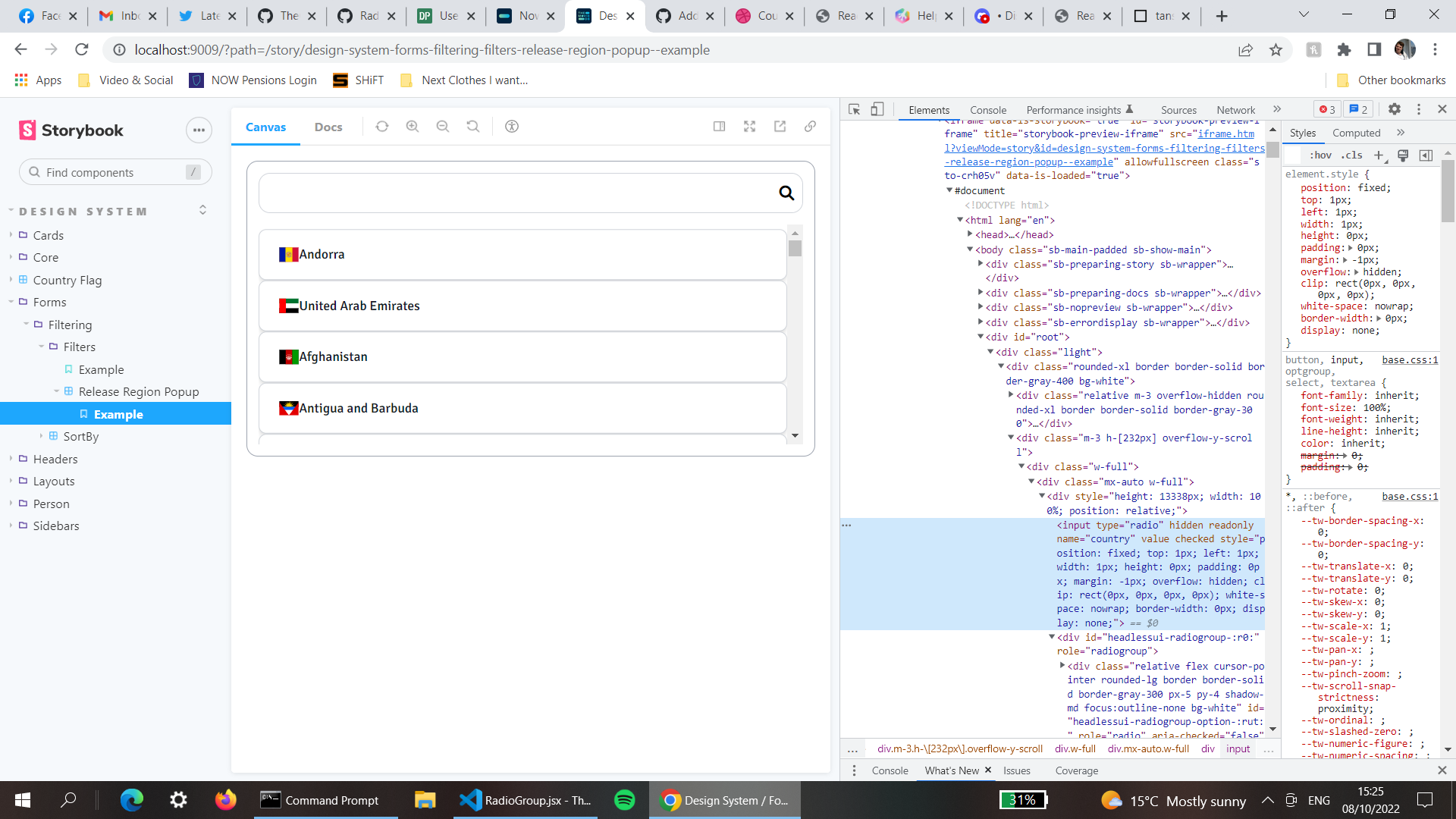1456x819 pixels.
Task: Open Firefox from the taskbar
Action: pos(225,800)
